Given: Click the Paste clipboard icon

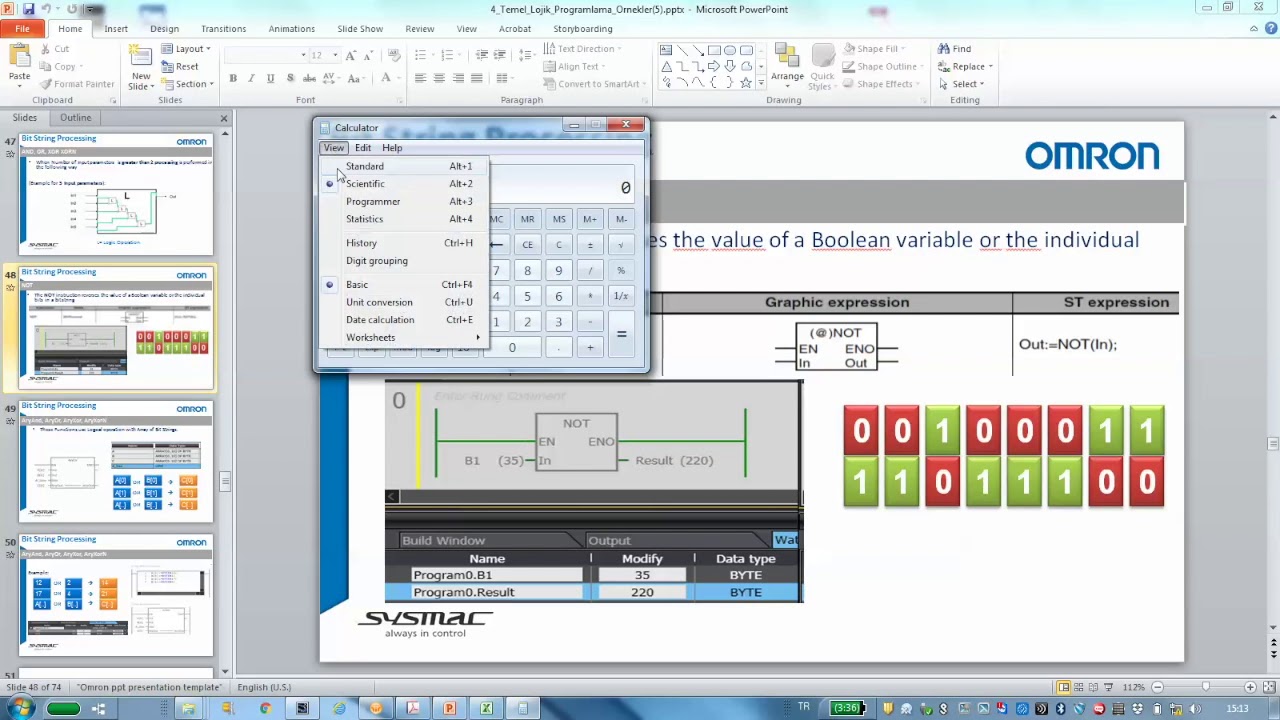Looking at the screenshot, I should pos(19,57).
